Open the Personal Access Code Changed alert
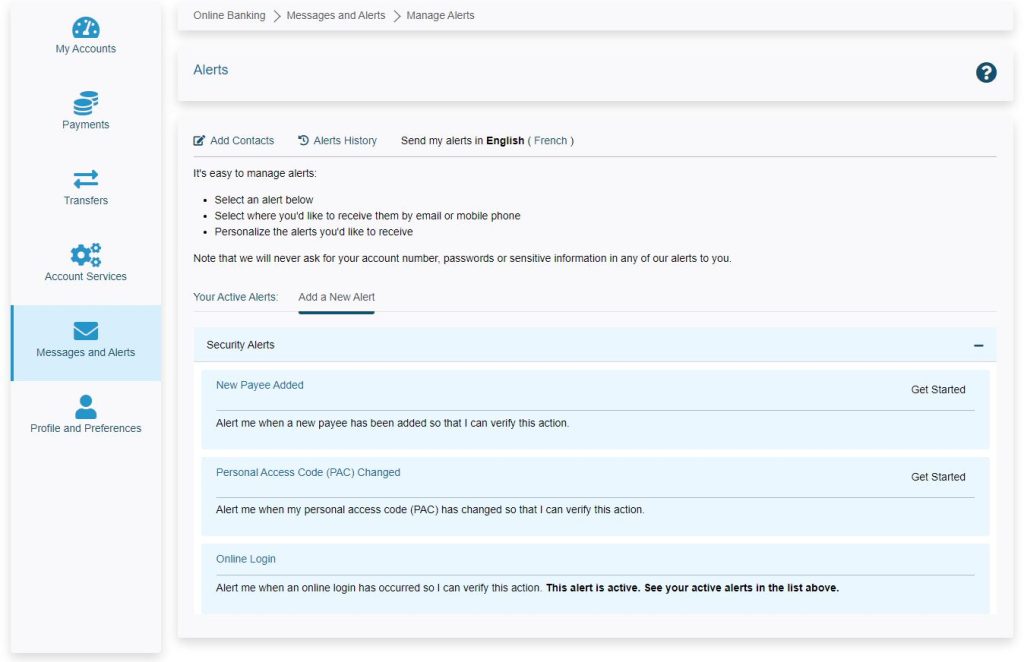 309,472
